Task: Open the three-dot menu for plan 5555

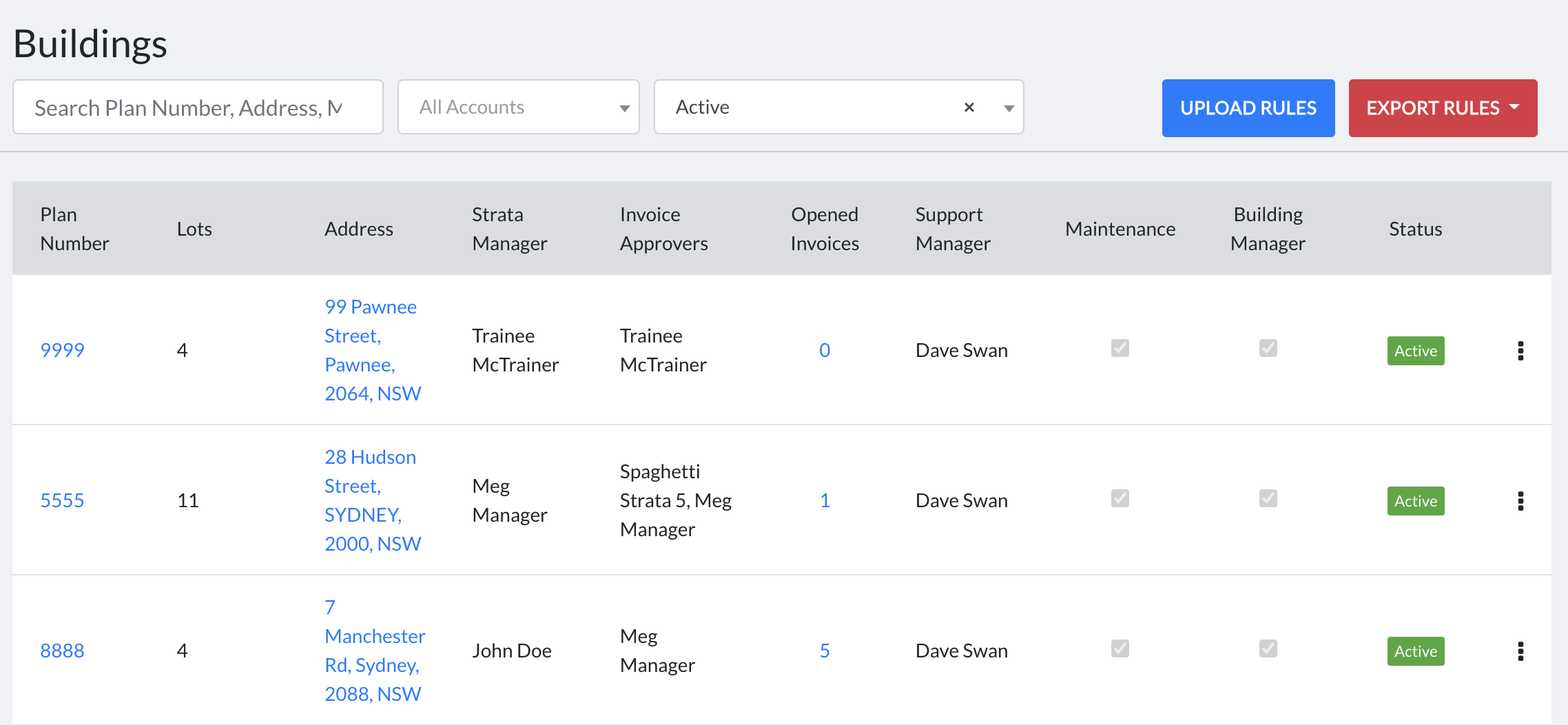Action: (x=1520, y=501)
